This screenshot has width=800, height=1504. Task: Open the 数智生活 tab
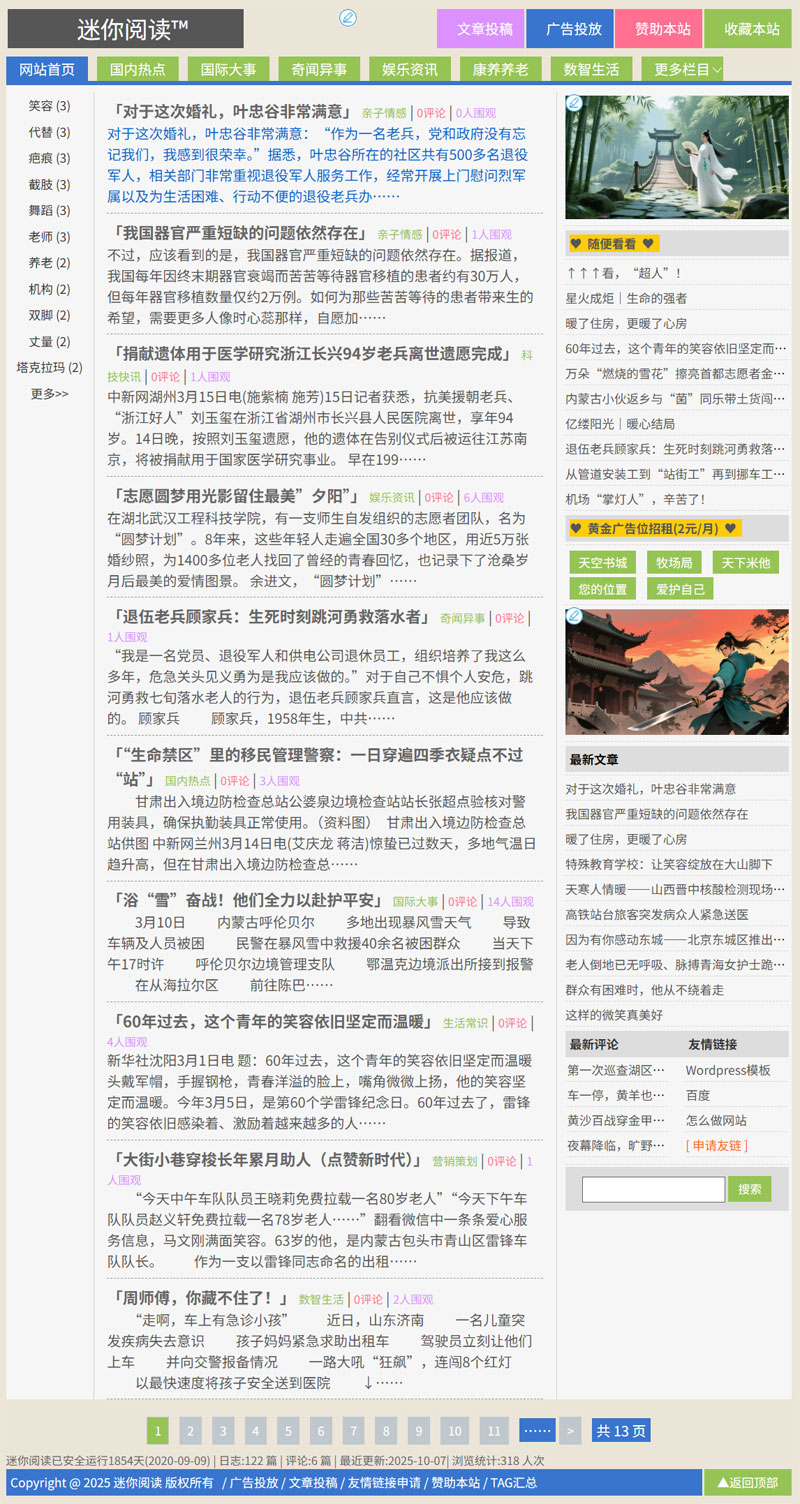(591, 69)
